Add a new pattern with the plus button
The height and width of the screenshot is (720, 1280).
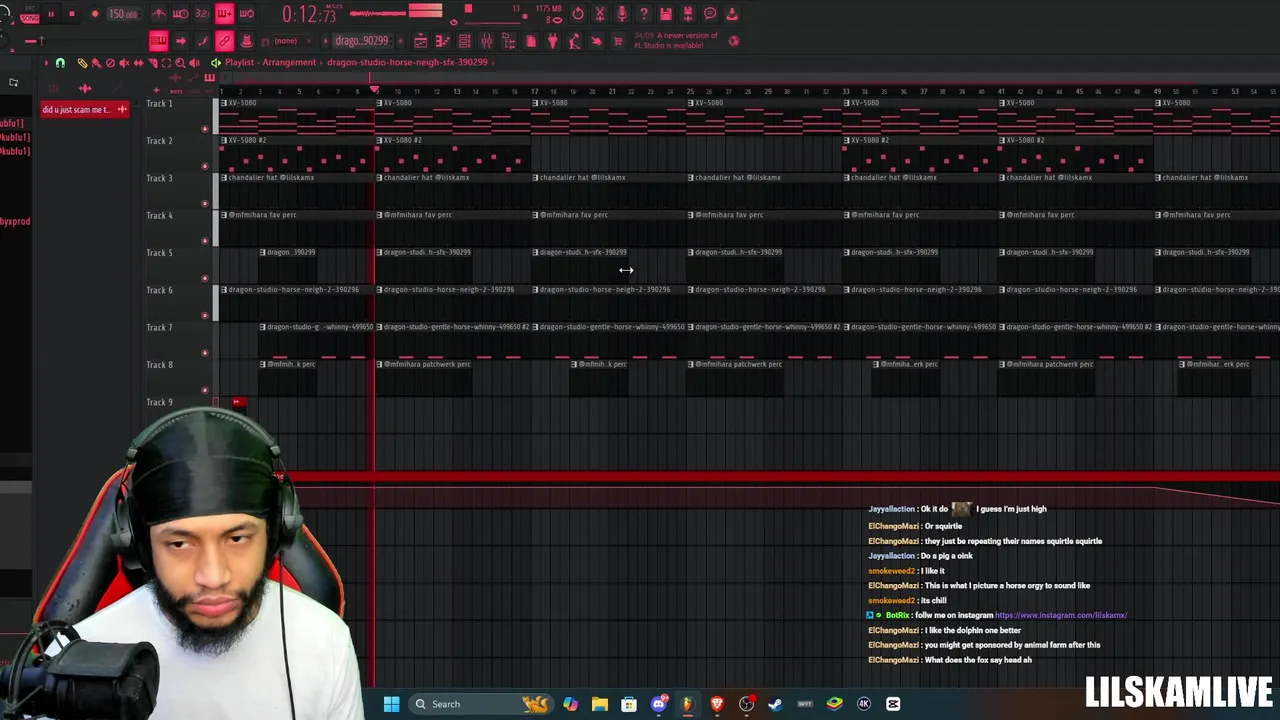click(x=400, y=41)
